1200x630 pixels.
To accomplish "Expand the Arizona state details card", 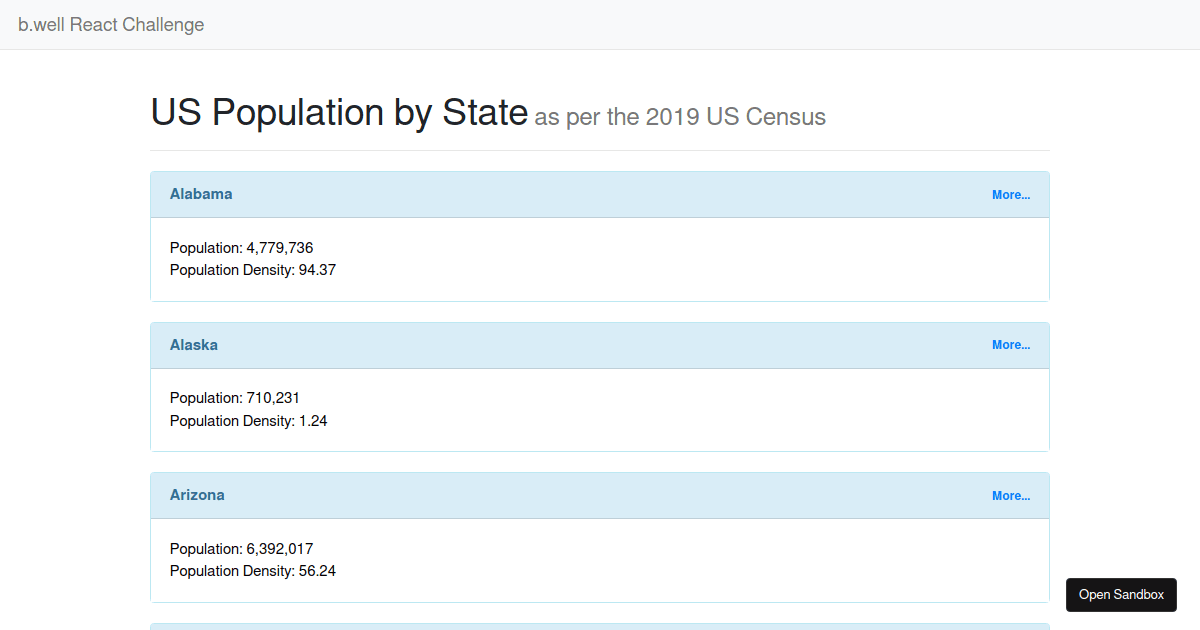I will [x=1011, y=495].
